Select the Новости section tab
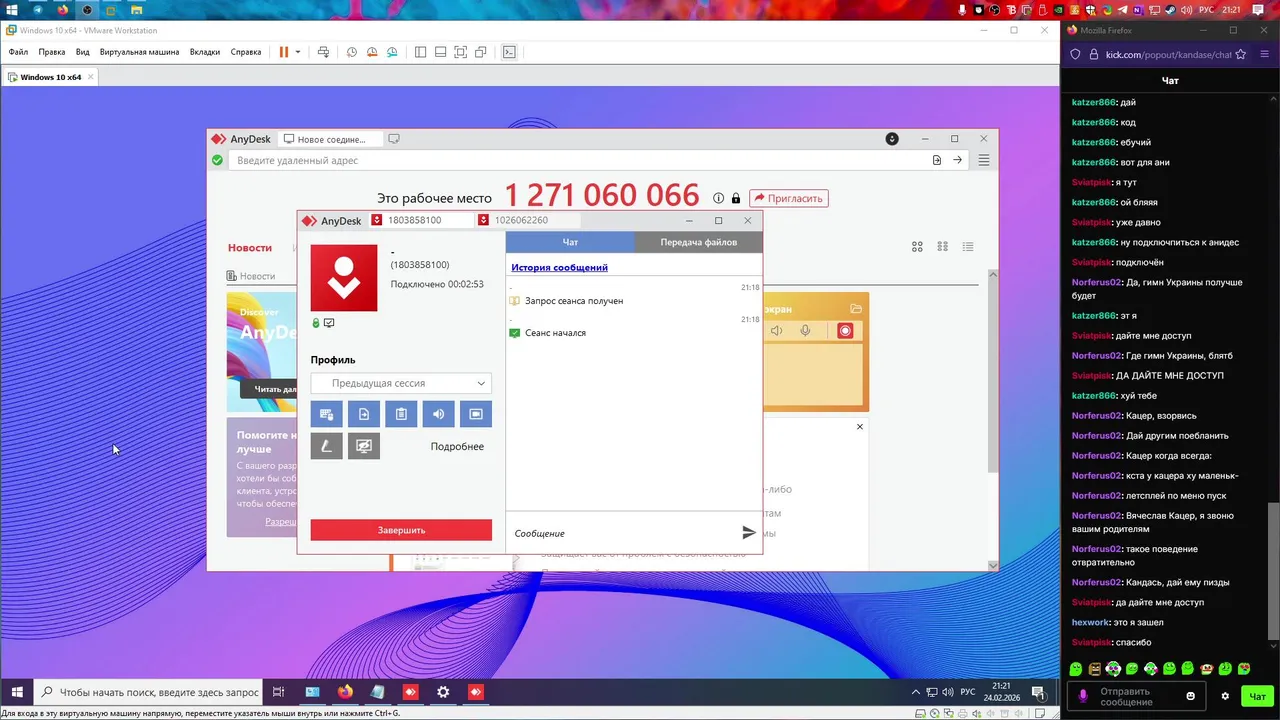1280x720 pixels. pyautogui.click(x=249, y=248)
